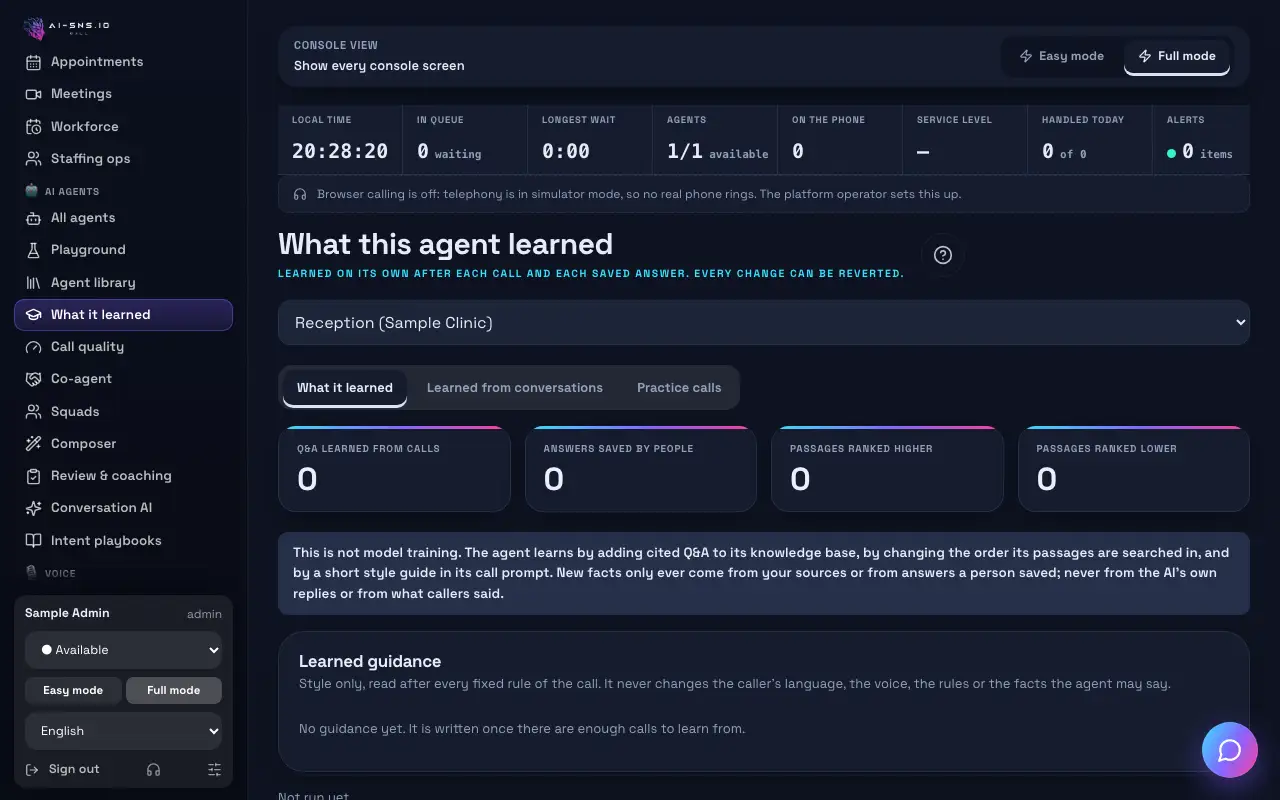1280x800 pixels.
Task: Open the floating chat bubble button
Action: [x=1230, y=750]
